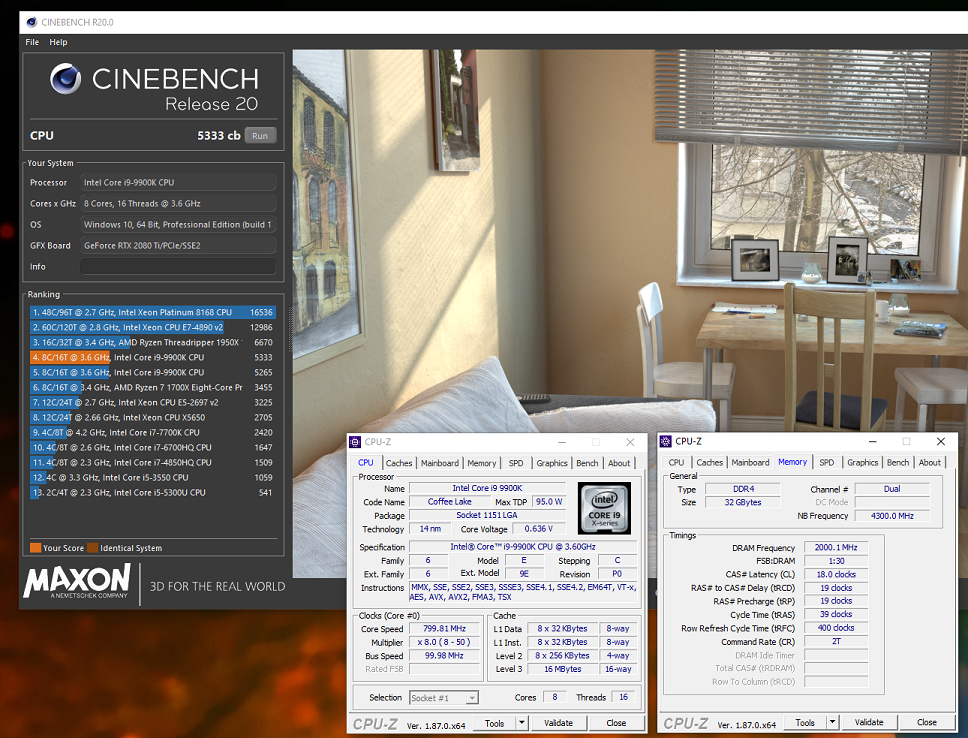Open About tab in right CPU-Z
The image size is (968, 738).
[x=930, y=463]
